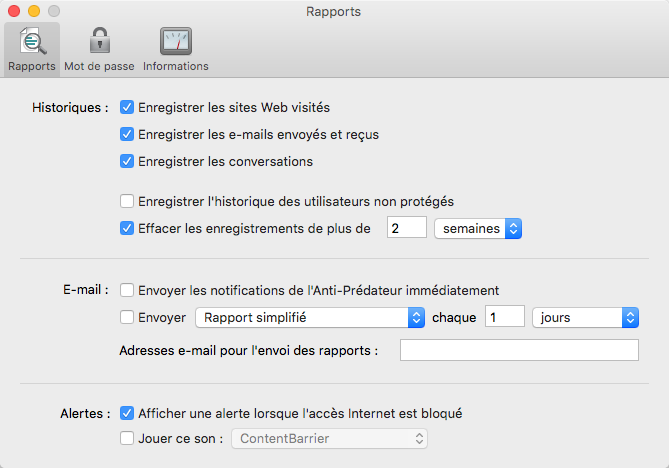
Task: Click the chaque interval field showing 1
Action: (505, 317)
